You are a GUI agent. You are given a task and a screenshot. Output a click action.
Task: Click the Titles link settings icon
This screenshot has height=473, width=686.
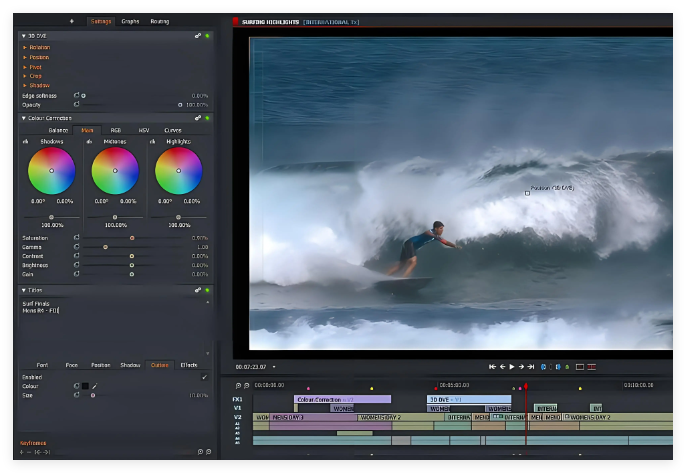click(x=198, y=290)
